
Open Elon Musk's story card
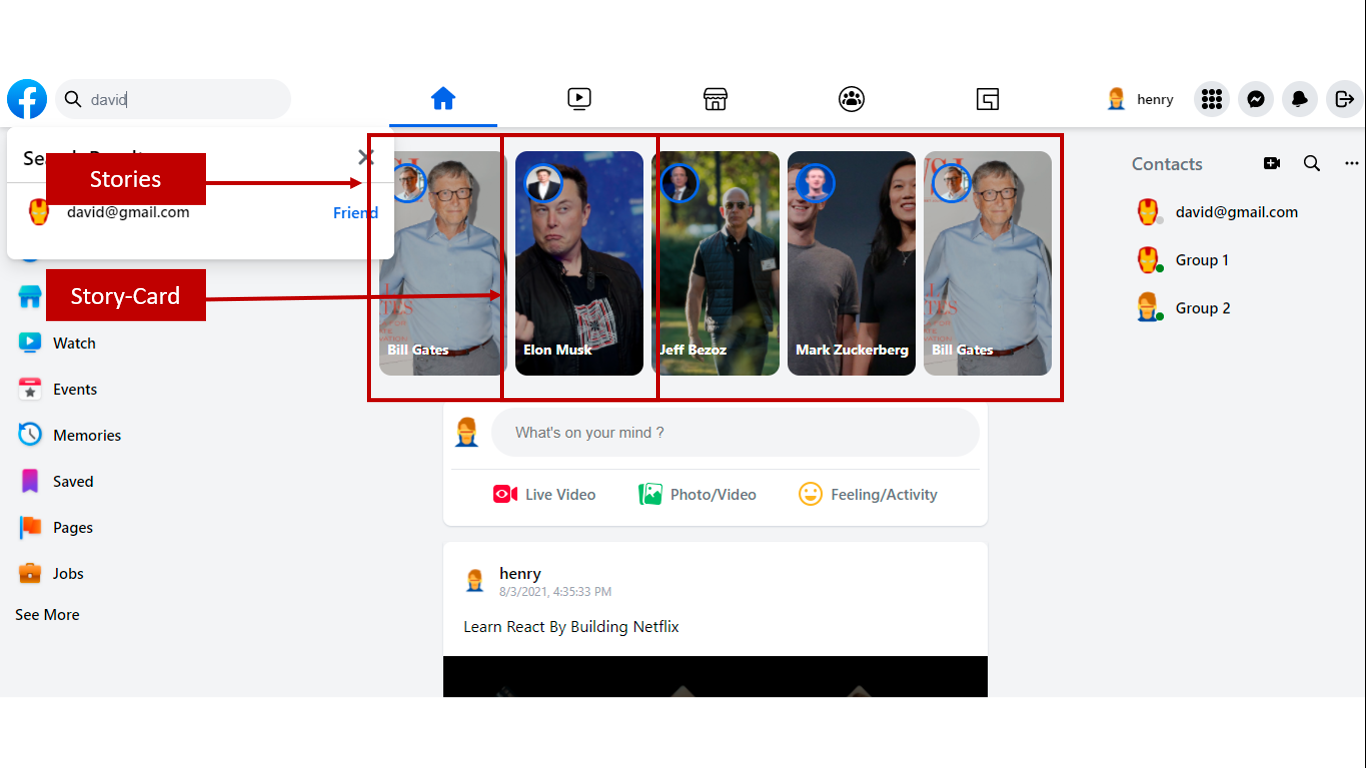point(579,263)
